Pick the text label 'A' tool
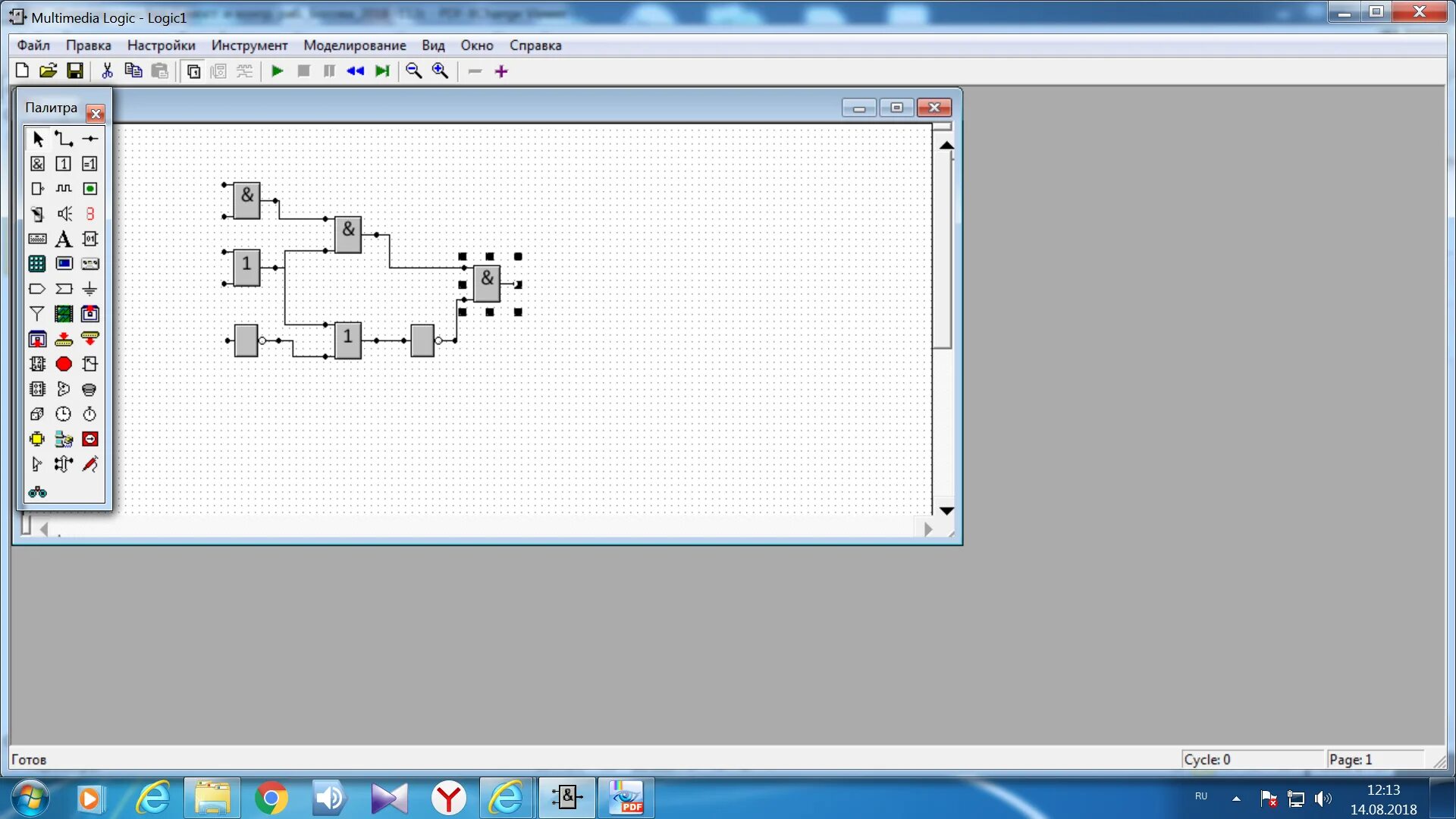The width and height of the screenshot is (1456, 819). tap(64, 239)
